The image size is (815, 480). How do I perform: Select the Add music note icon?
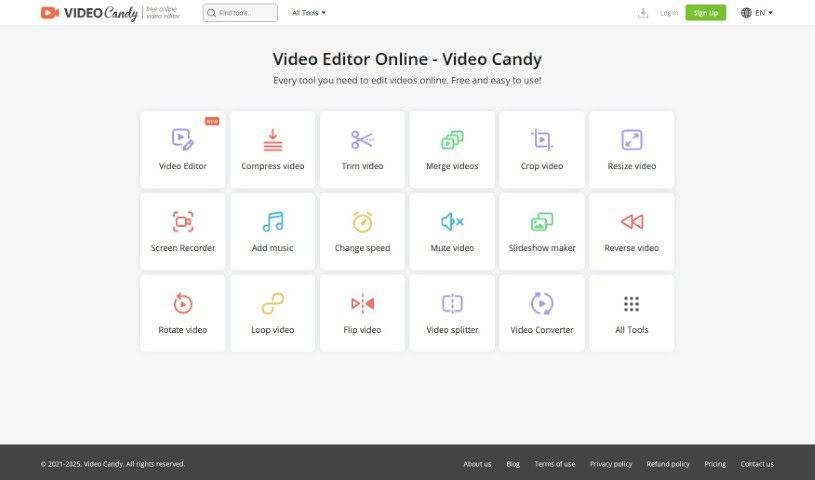pyautogui.click(x=272, y=222)
